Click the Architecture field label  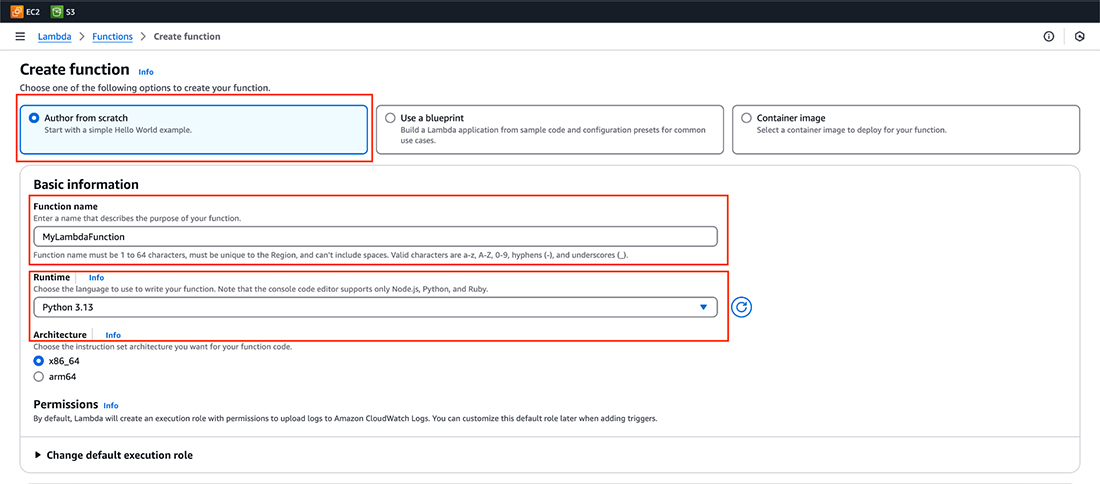[60, 335]
